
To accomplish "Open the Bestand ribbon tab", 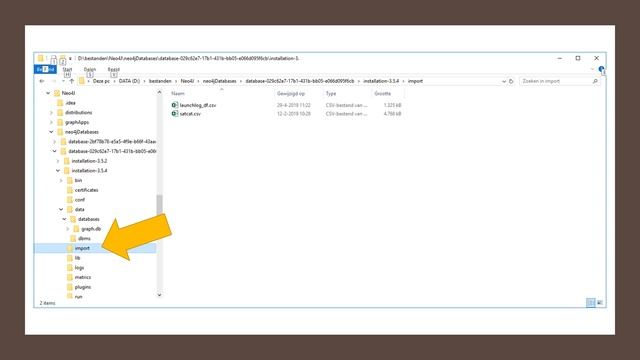I will point(45,69).
